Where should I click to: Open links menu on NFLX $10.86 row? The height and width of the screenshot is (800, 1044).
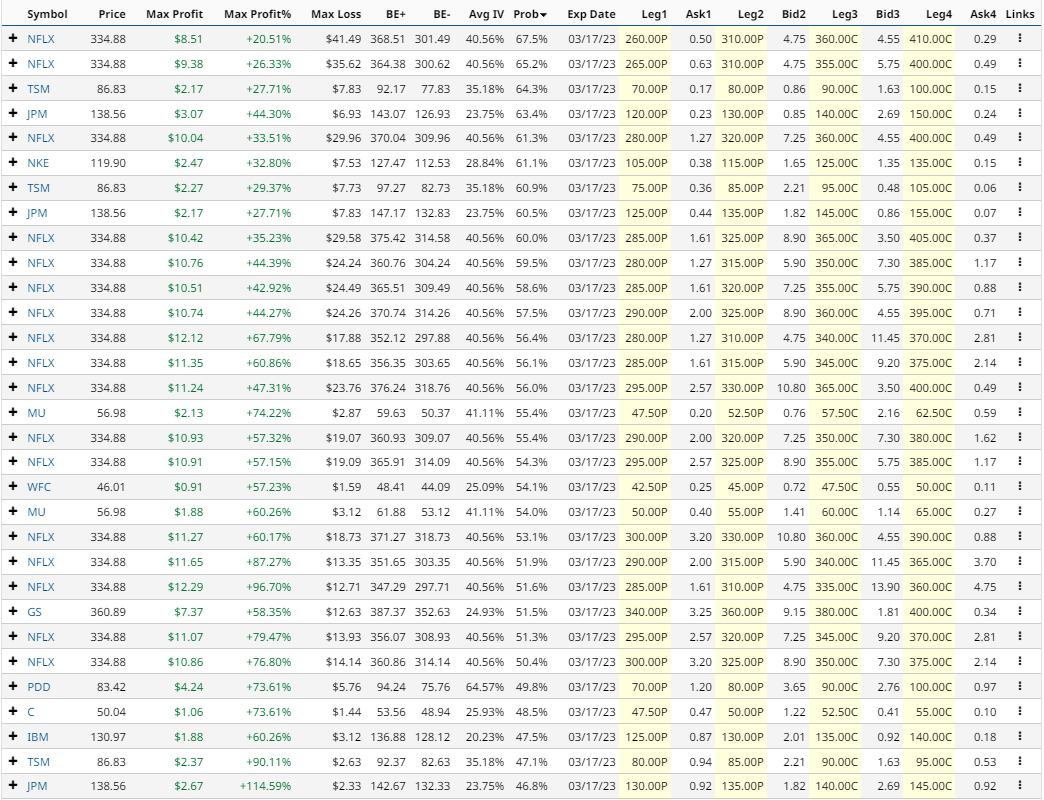1019,662
